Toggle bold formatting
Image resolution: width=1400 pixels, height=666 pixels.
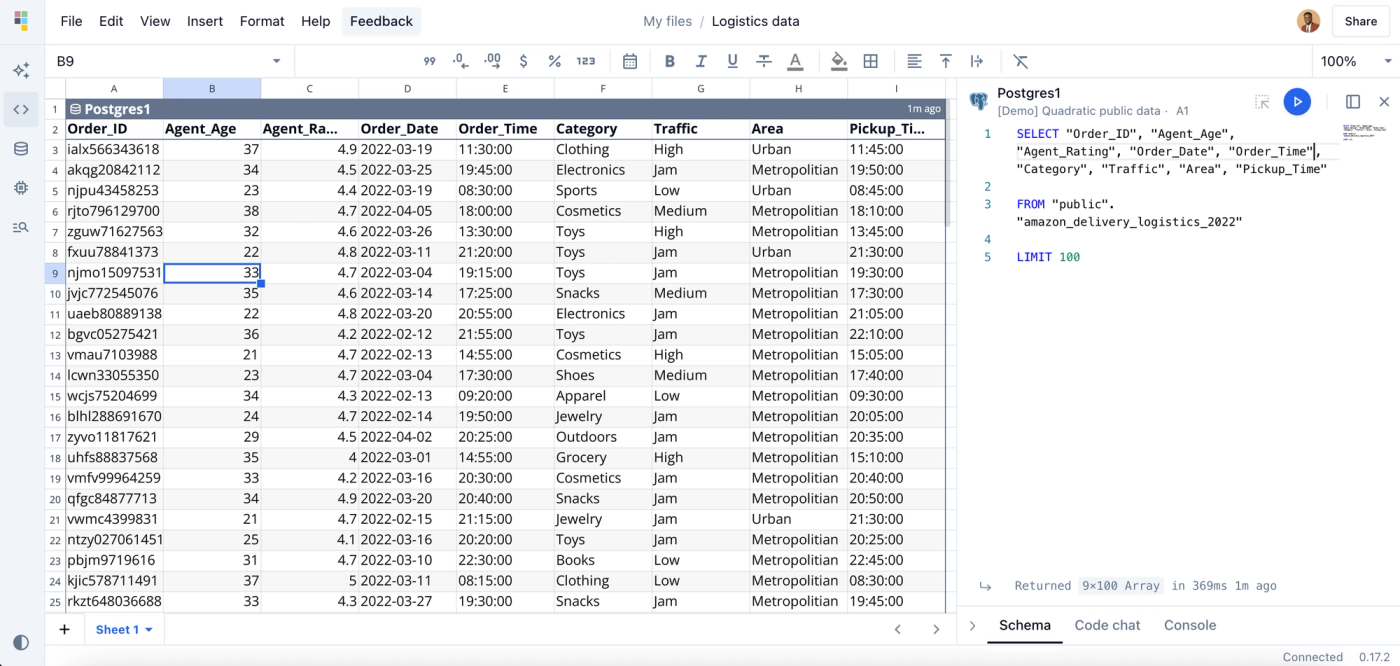[670, 61]
